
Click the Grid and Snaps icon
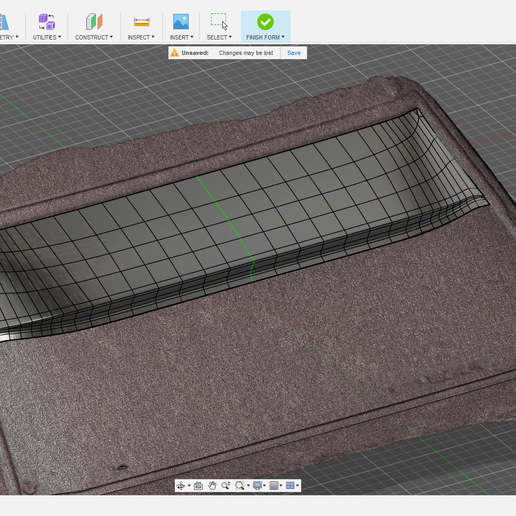274,485
